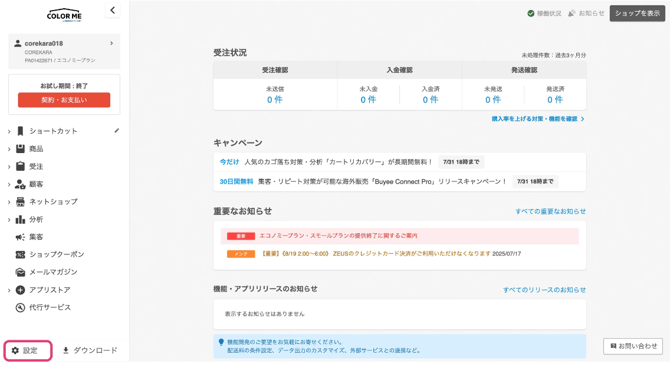Click the 商品 product icon

[20, 149]
